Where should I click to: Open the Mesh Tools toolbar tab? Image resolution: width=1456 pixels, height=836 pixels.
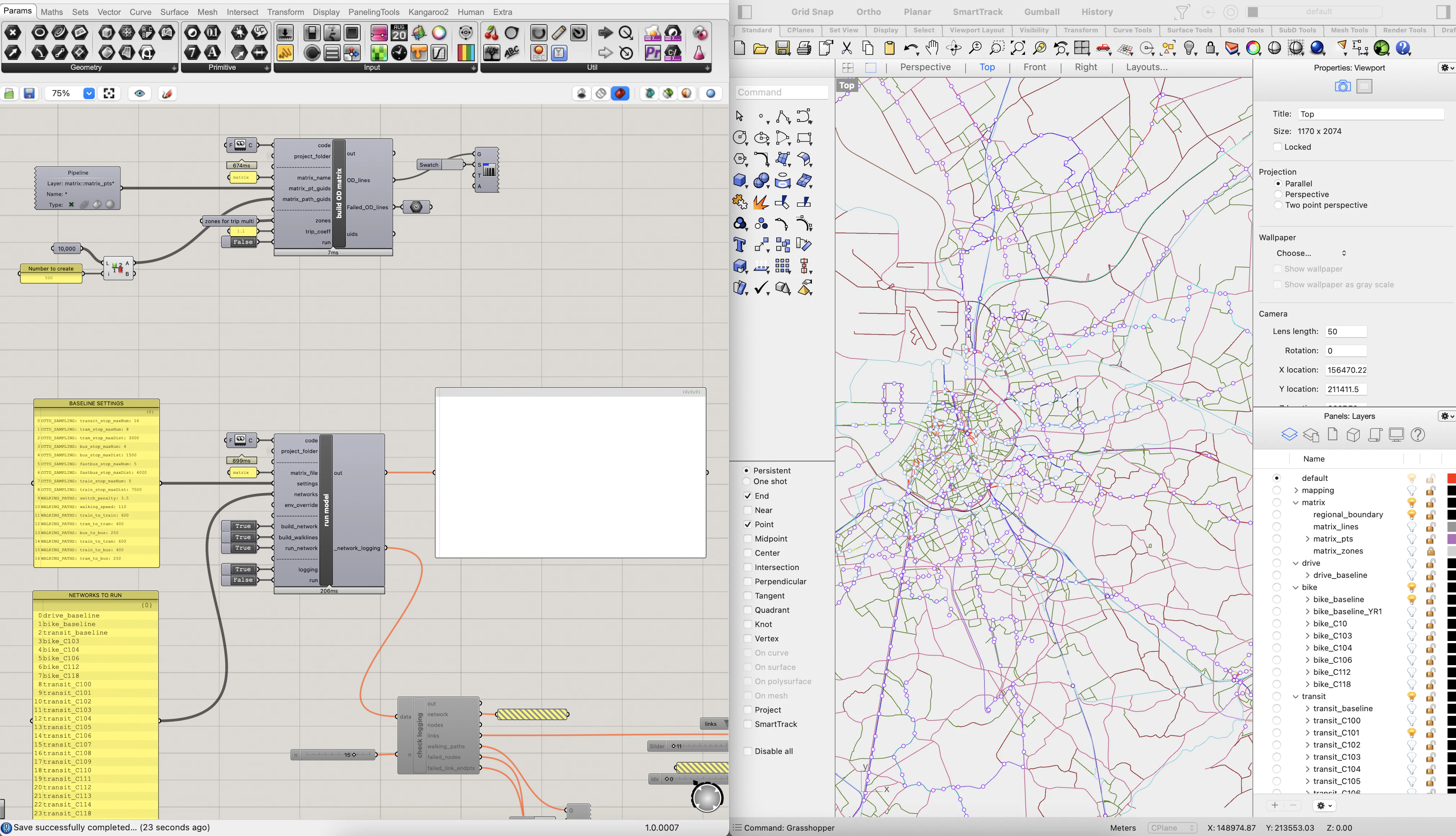point(1349,30)
